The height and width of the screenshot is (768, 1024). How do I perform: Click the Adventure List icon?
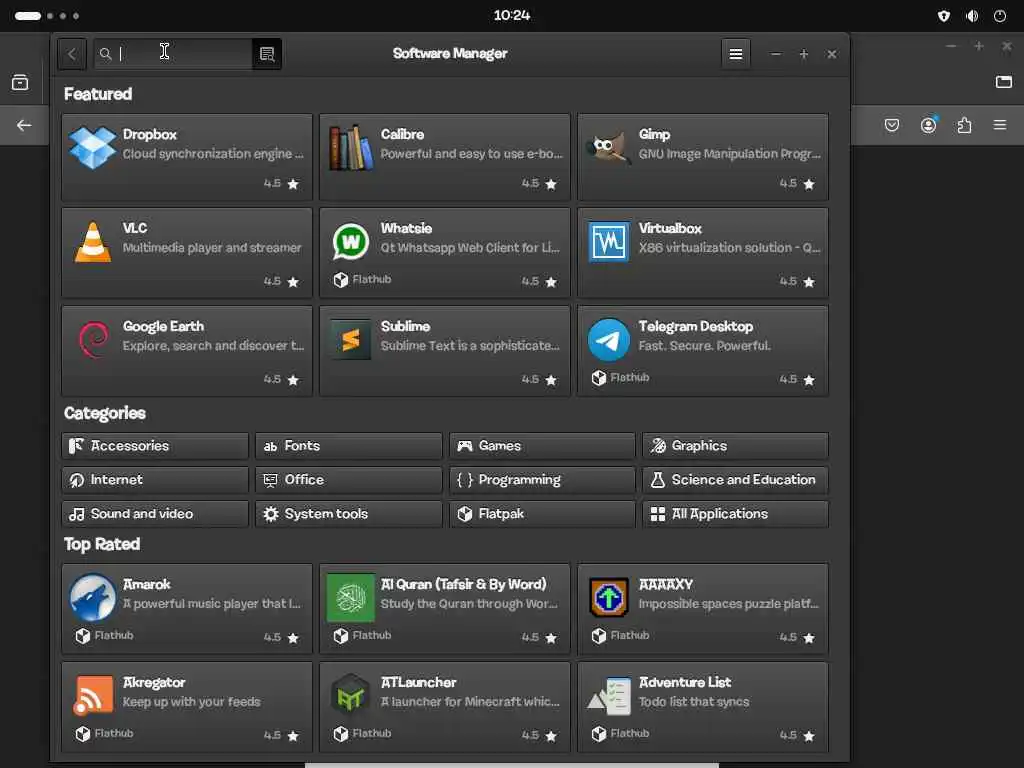[x=609, y=696]
